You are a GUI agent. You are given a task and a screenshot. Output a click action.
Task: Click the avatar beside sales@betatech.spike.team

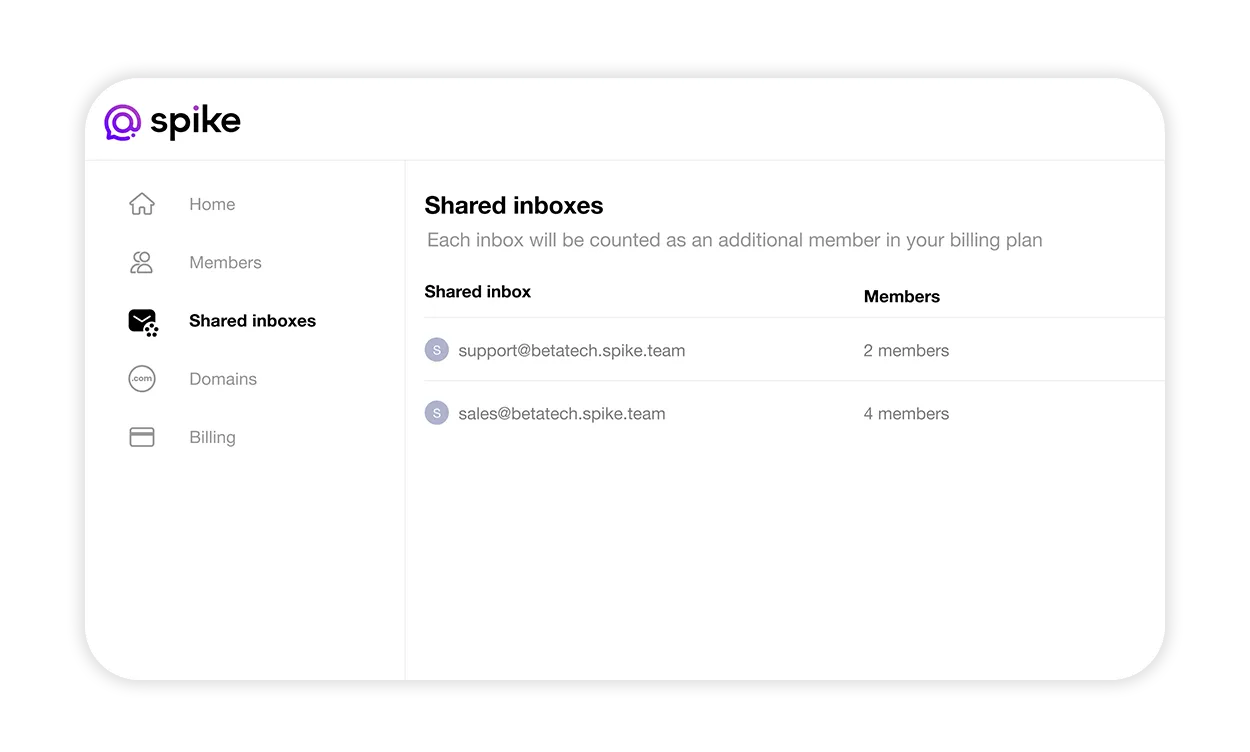[x=436, y=413]
